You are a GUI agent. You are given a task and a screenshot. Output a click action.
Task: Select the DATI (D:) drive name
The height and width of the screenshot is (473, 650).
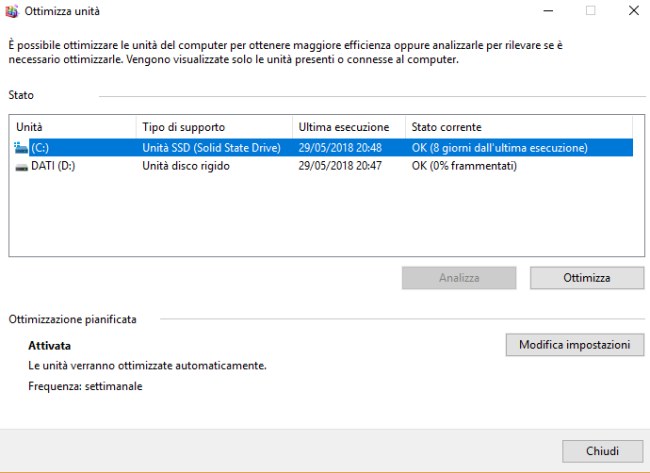pos(53,166)
